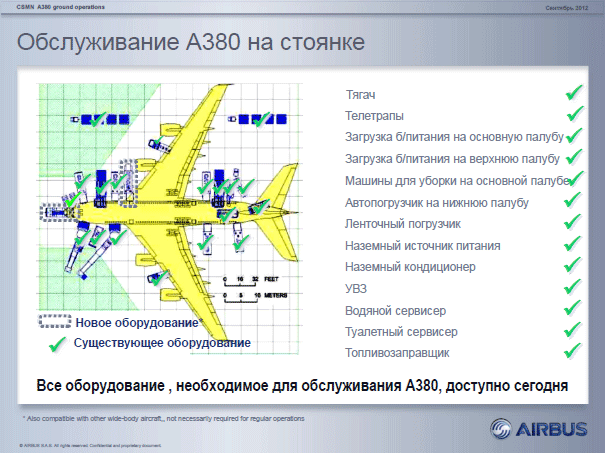The width and height of the screenshot is (605, 453).
Task: Click the summary sentence Все оборудование, необходимое…
Action: pyautogui.click(x=302, y=386)
